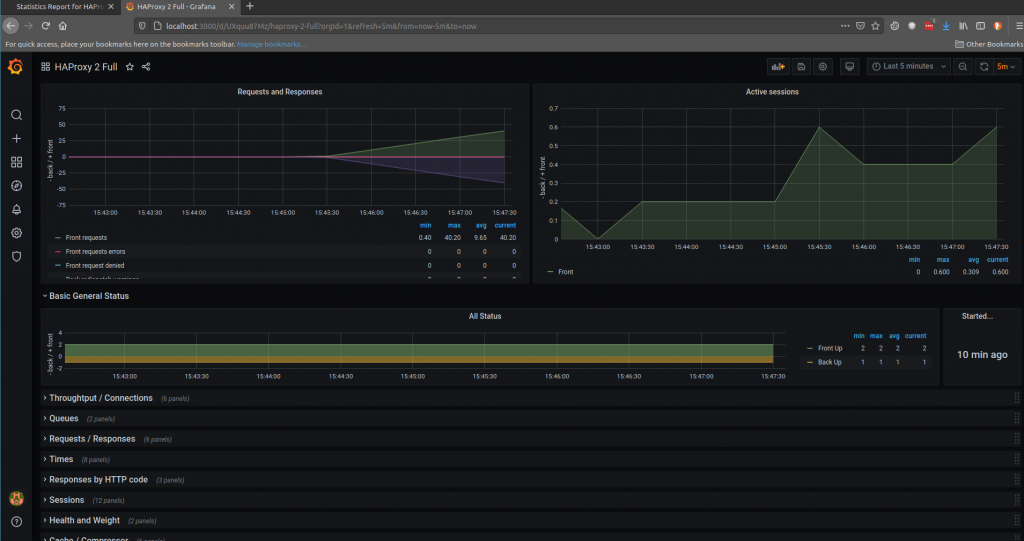
Task: Open search from the sidebar magnifier
Action: point(16,115)
